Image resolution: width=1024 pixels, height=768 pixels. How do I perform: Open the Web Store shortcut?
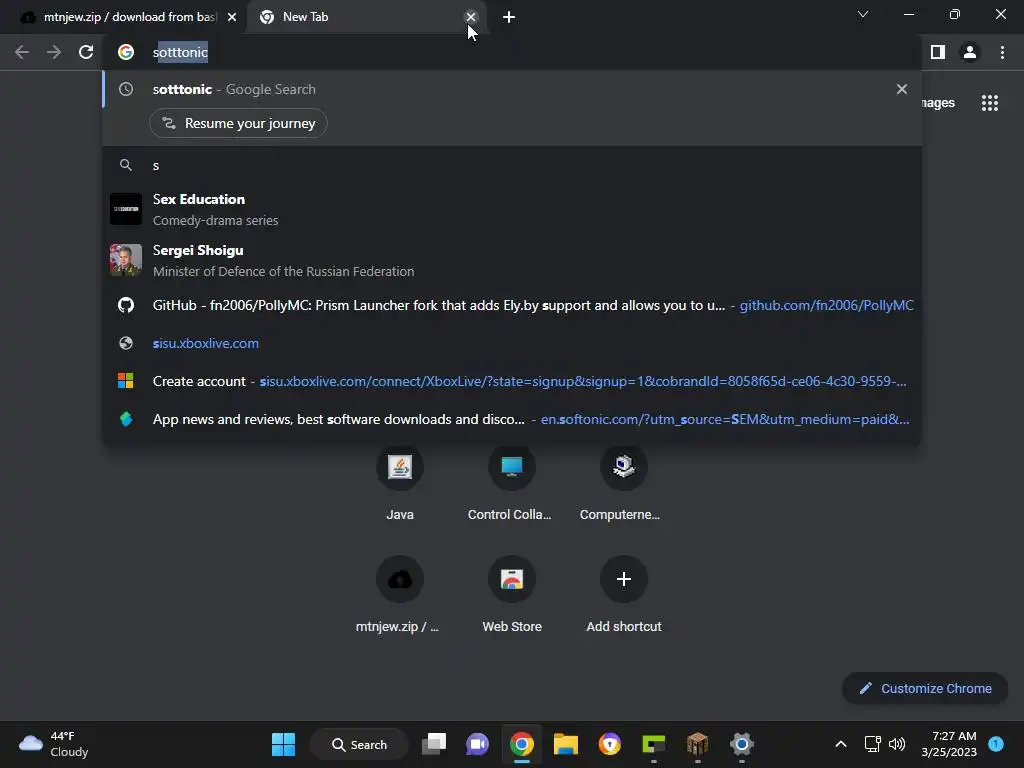(511, 595)
